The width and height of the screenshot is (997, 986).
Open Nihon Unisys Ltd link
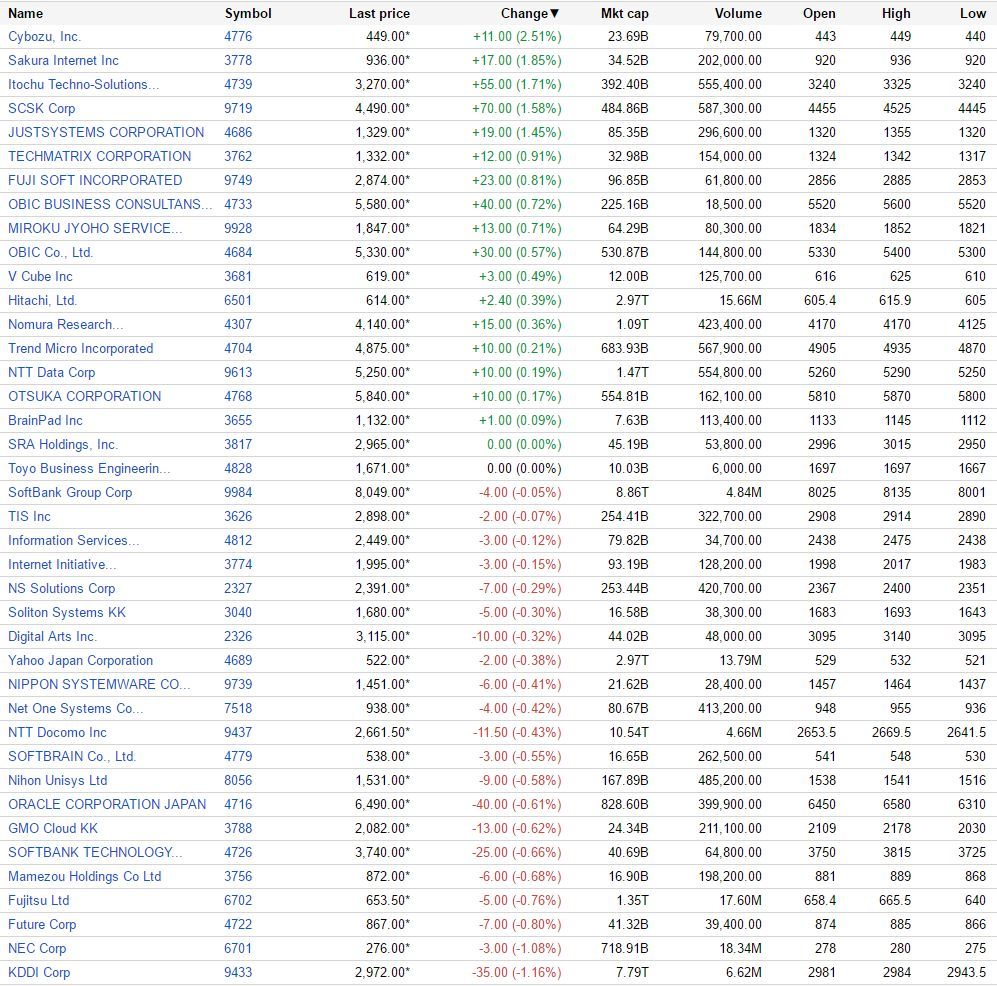pyautogui.click(x=57, y=781)
